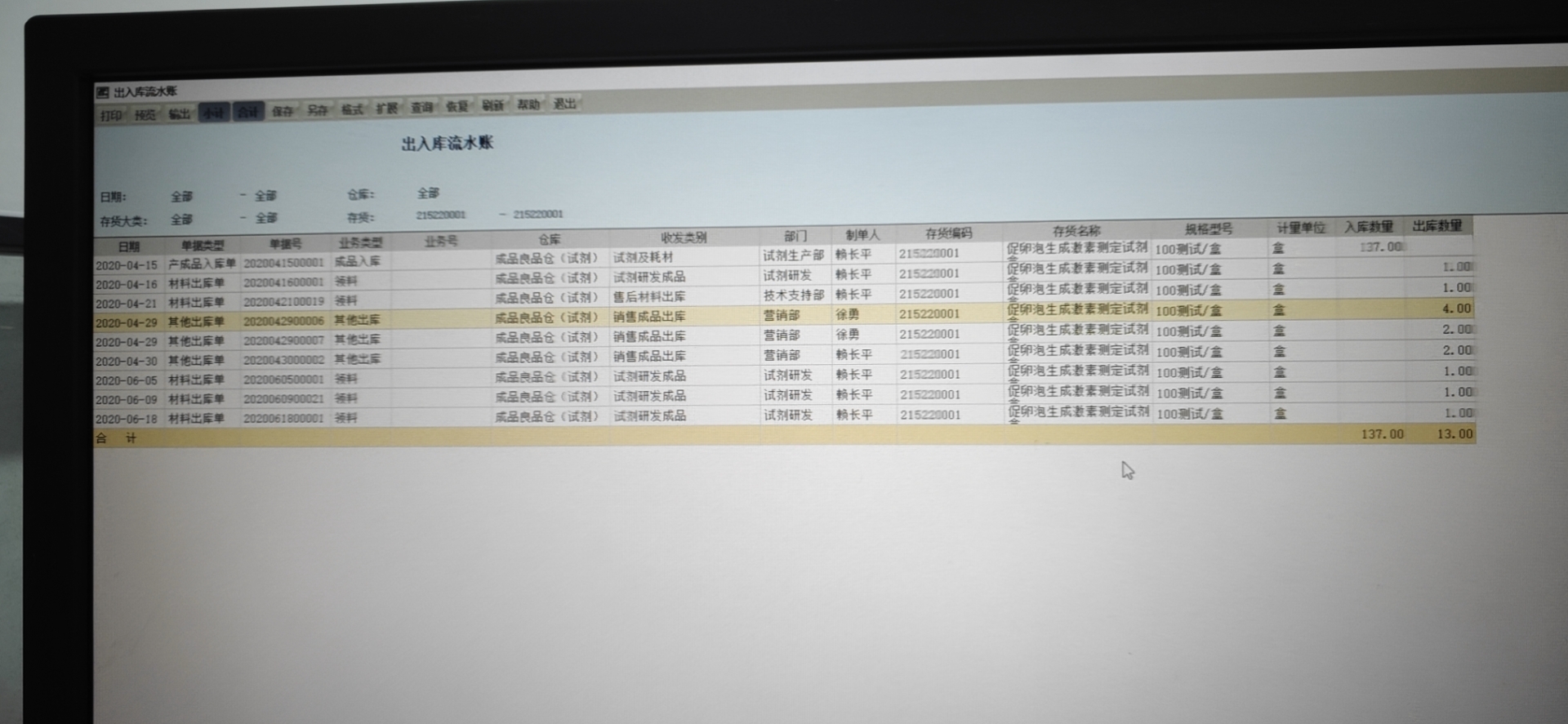The height and width of the screenshot is (724, 1568).
Task: Click the 打印 (Print) toolbar button
Action: click(111, 115)
